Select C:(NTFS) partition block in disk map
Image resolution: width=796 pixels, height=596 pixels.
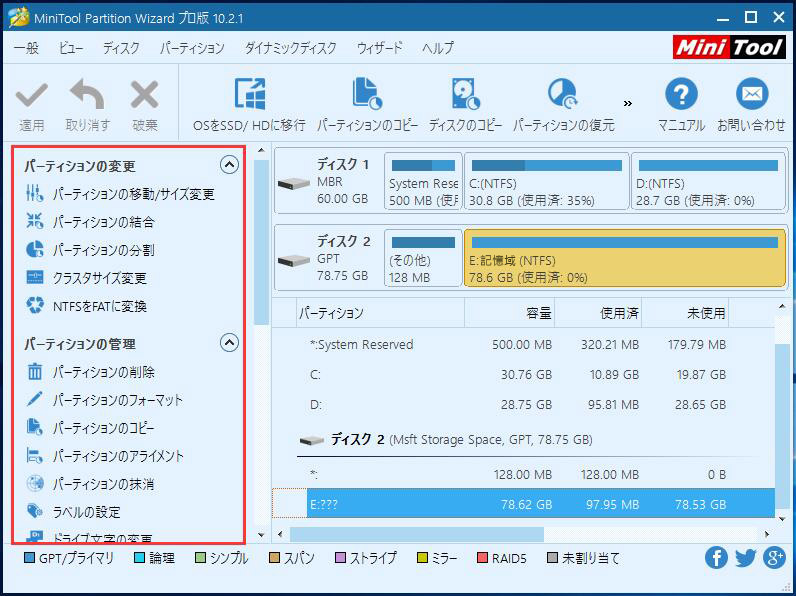coord(547,181)
